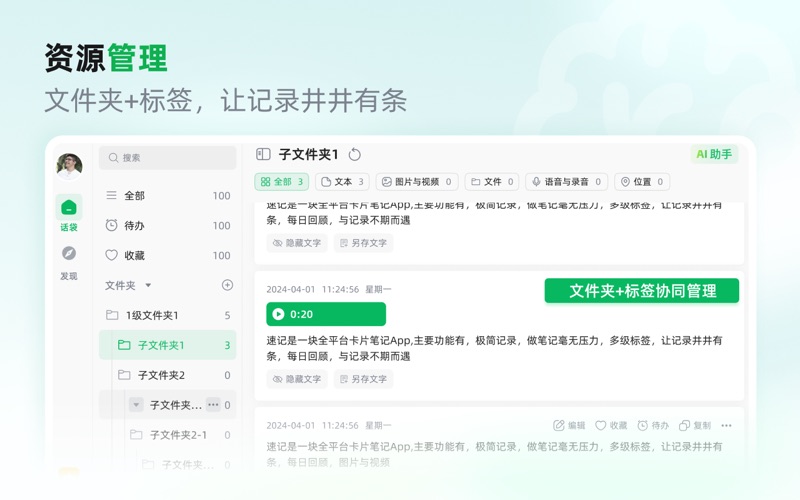Click the 搜索 search field
The height and width of the screenshot is (500, 800).
pyautogui.click(x=168, y=157)
